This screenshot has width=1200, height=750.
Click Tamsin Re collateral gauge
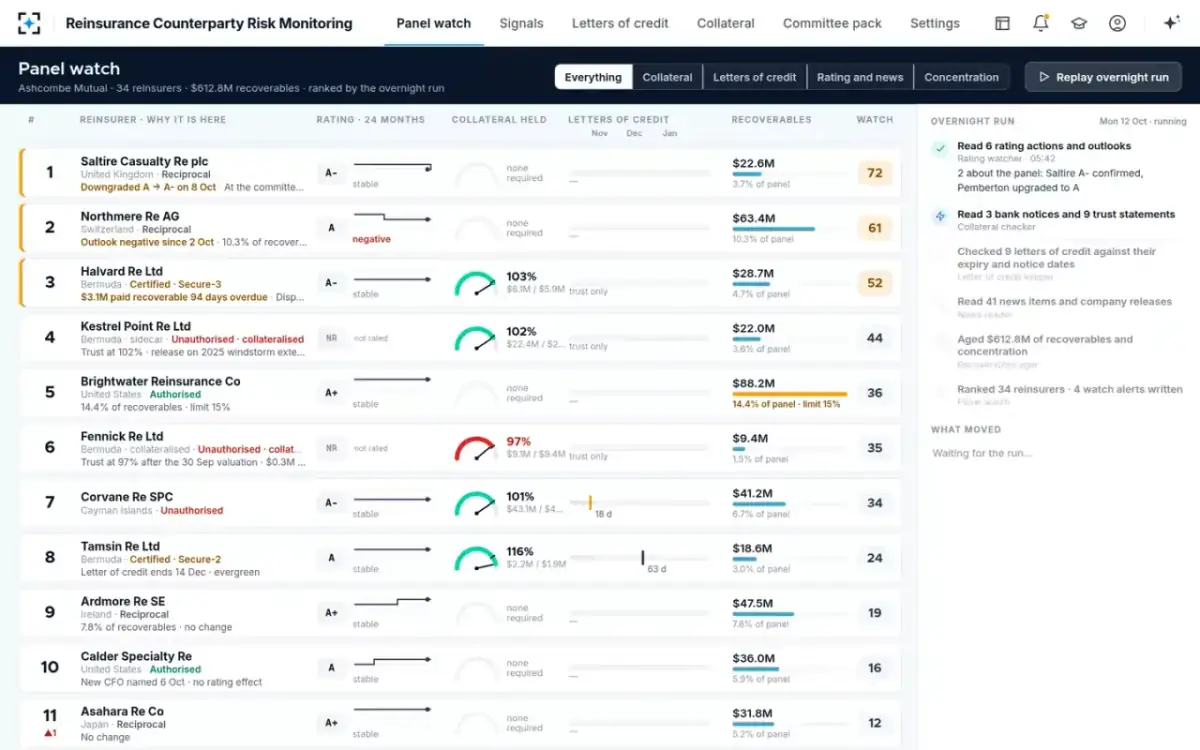click(x=476, y=559)
